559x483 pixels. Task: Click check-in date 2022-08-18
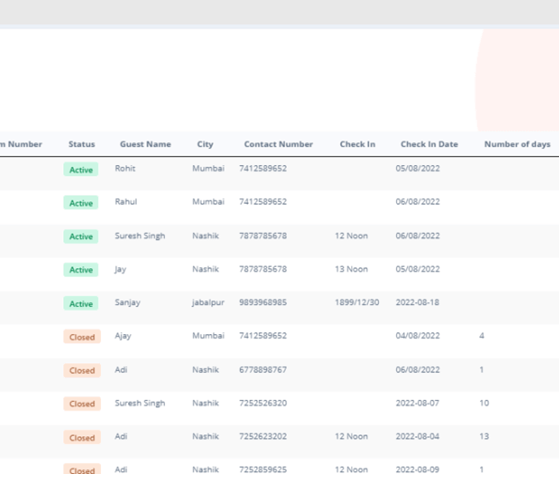pos(417,302)
